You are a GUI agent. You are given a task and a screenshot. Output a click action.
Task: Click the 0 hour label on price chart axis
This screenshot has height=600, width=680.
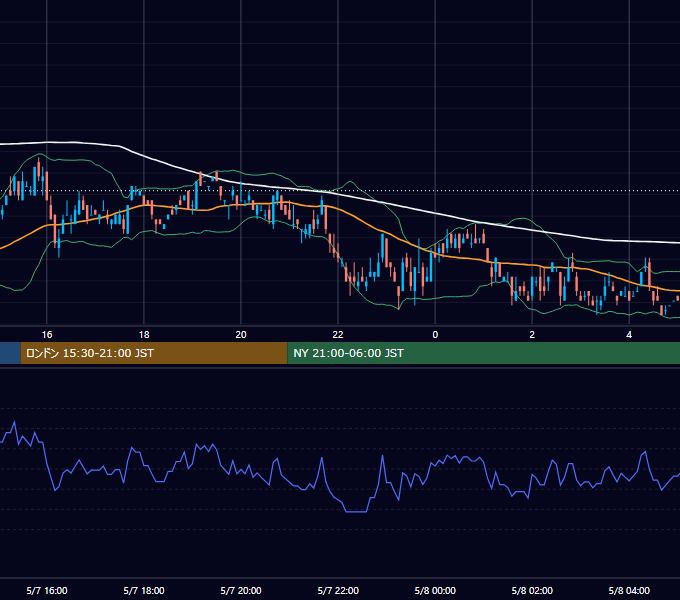pos(435,335)
